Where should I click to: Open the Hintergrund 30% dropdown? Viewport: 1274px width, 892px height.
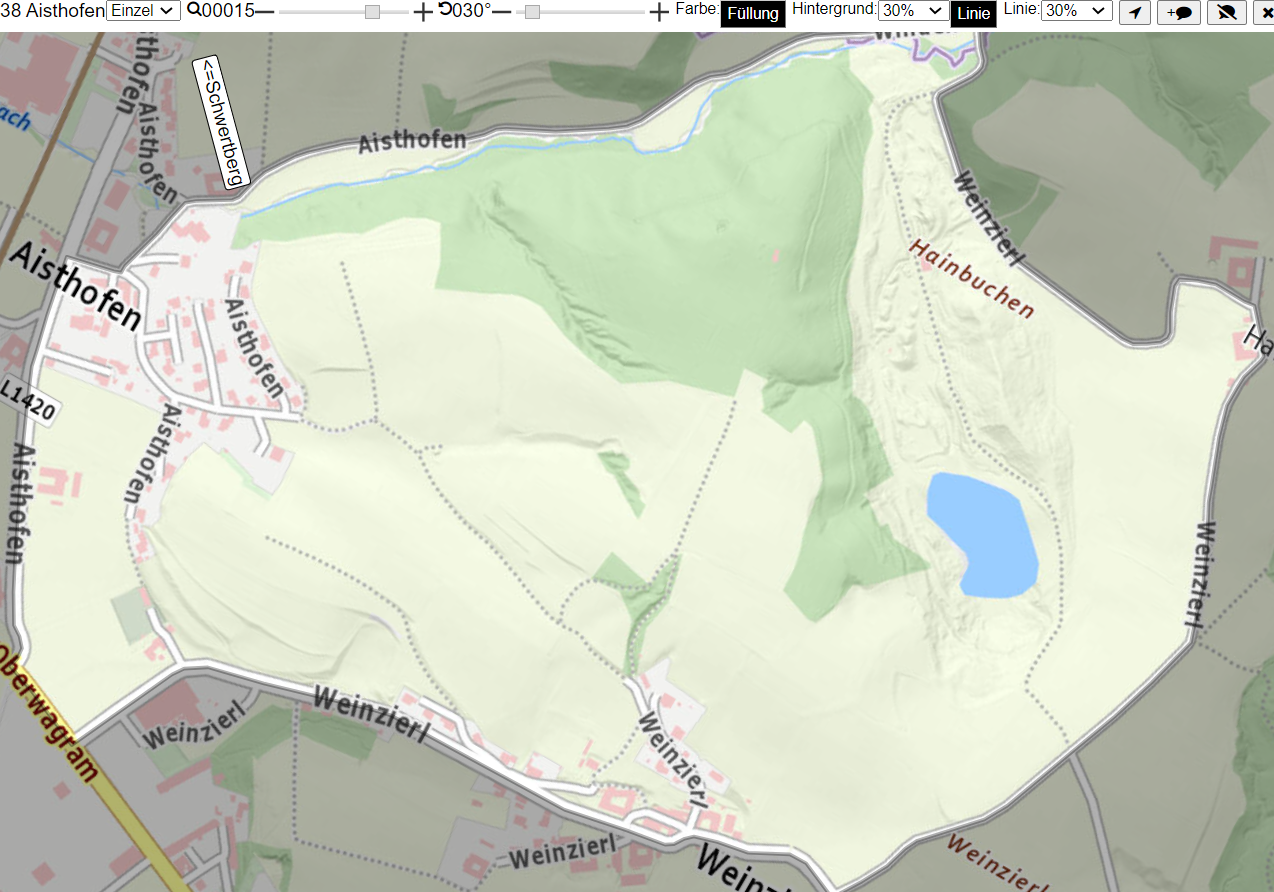[913, 11]
